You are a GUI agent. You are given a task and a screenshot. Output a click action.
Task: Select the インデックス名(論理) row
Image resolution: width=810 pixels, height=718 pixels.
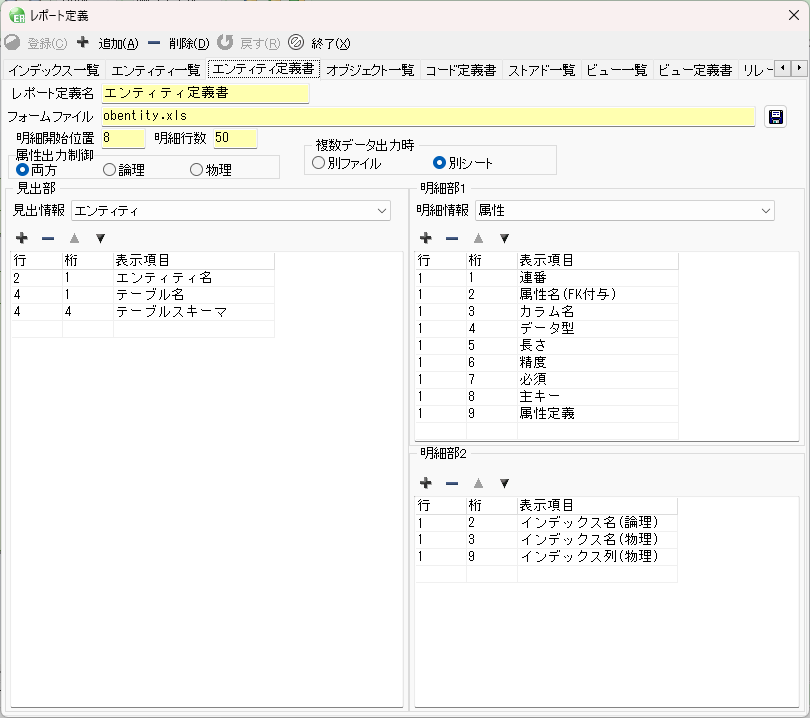pyautogui.click(x=547, y=523)
